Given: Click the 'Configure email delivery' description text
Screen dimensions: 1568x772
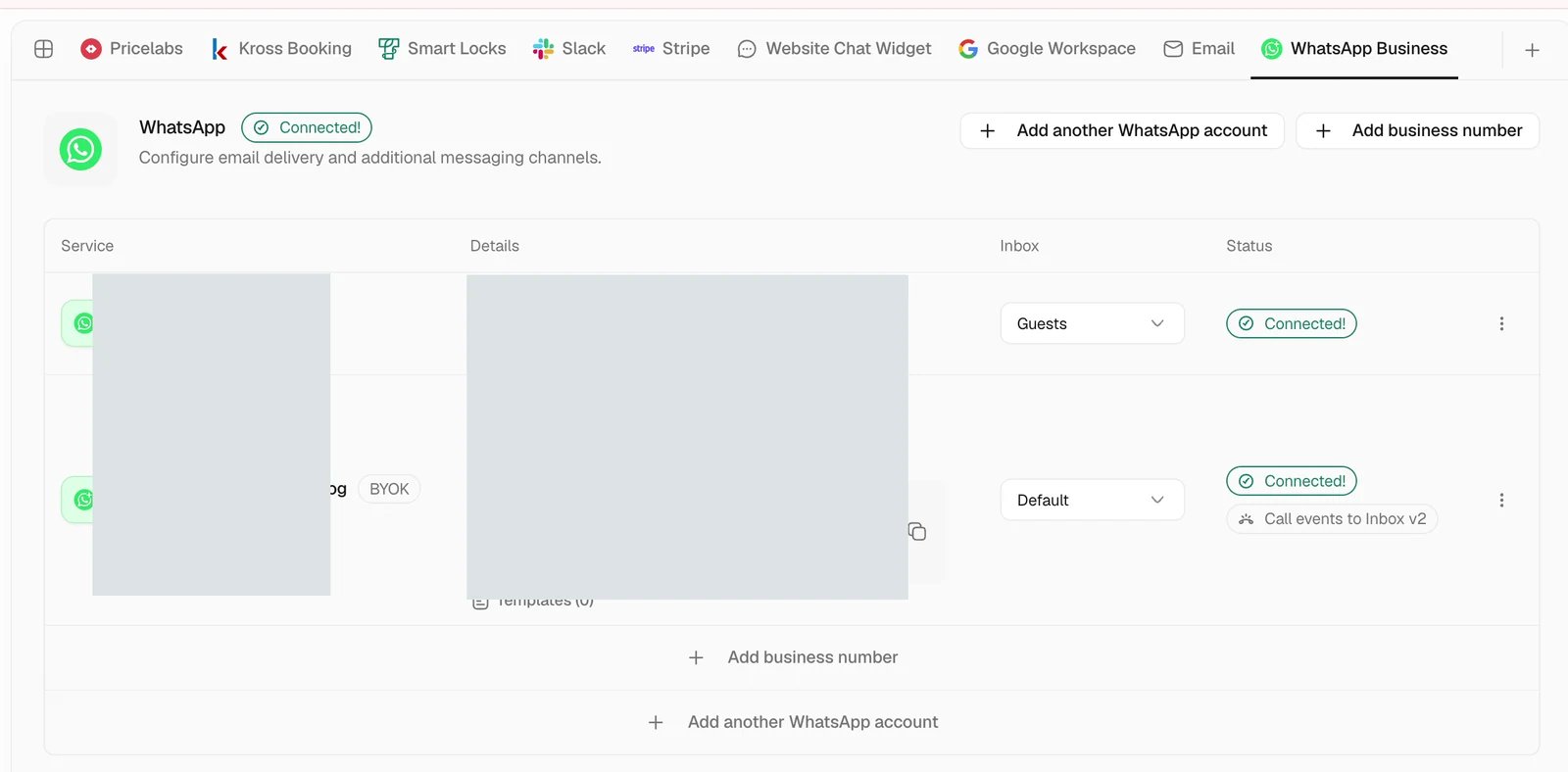Looking at the screenshot, I should pos(370,158).
